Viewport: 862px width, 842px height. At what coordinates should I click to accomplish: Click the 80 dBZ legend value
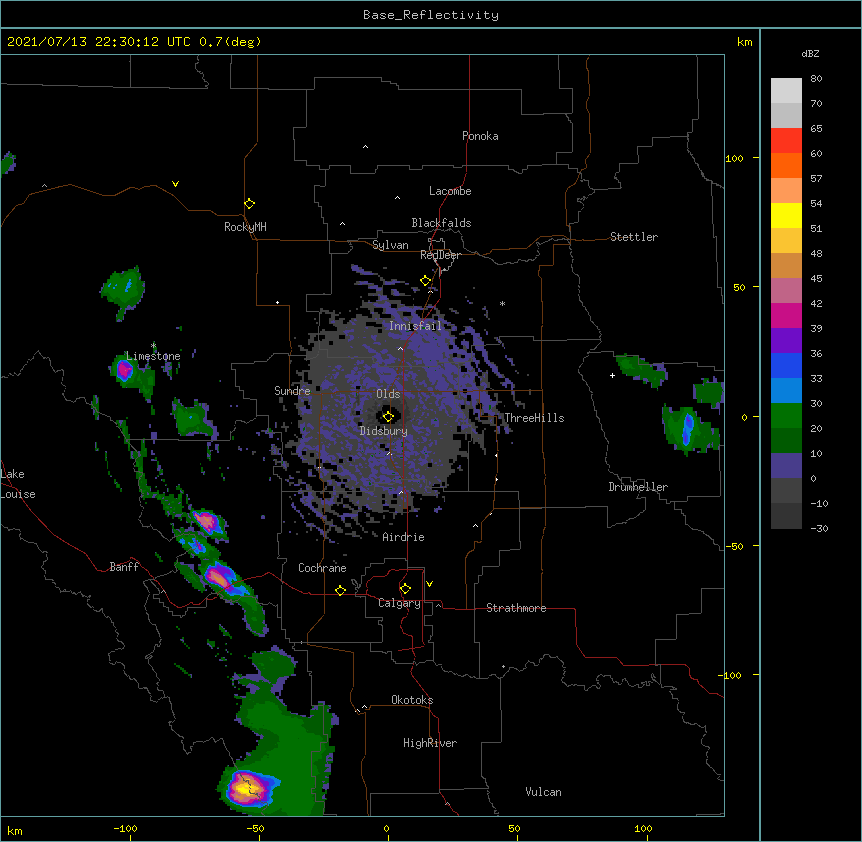(x=816, y=79)
